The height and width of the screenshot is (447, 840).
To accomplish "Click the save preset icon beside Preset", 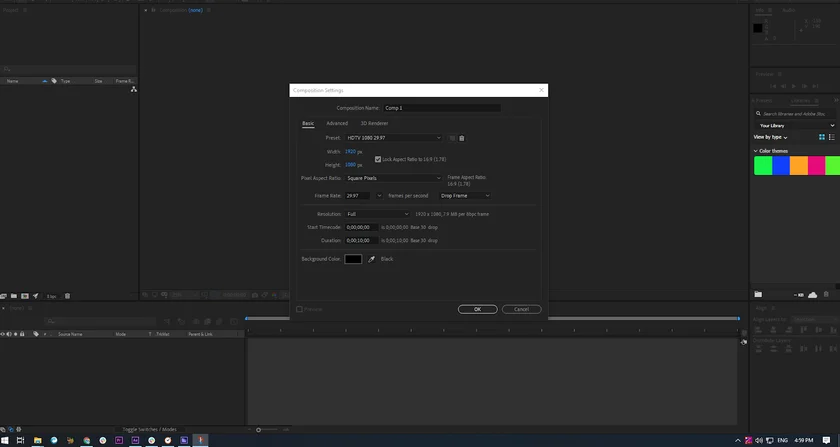I will coord(452,138).
